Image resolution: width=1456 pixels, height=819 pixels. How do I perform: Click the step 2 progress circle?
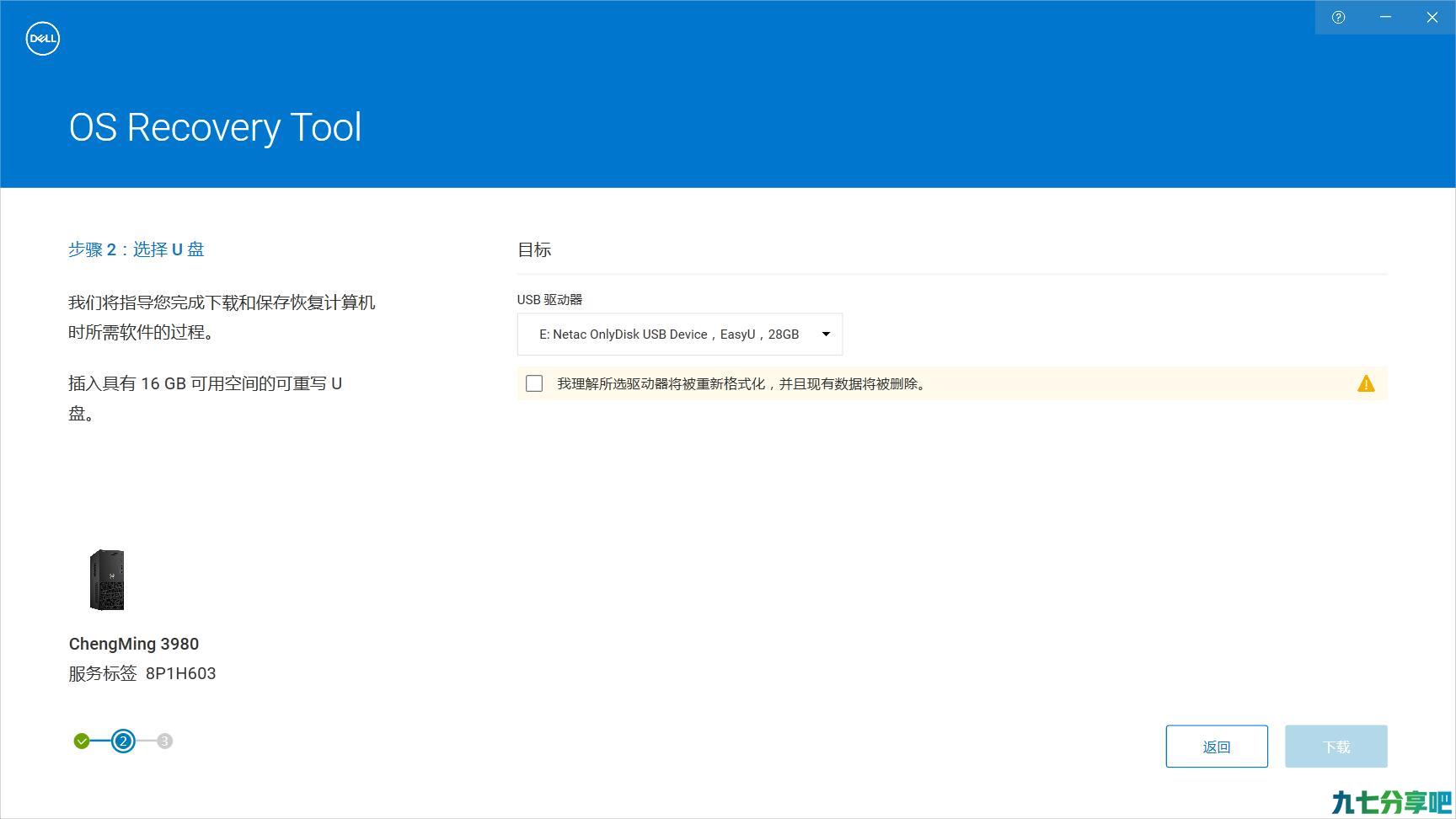click(x=123, y=741)
